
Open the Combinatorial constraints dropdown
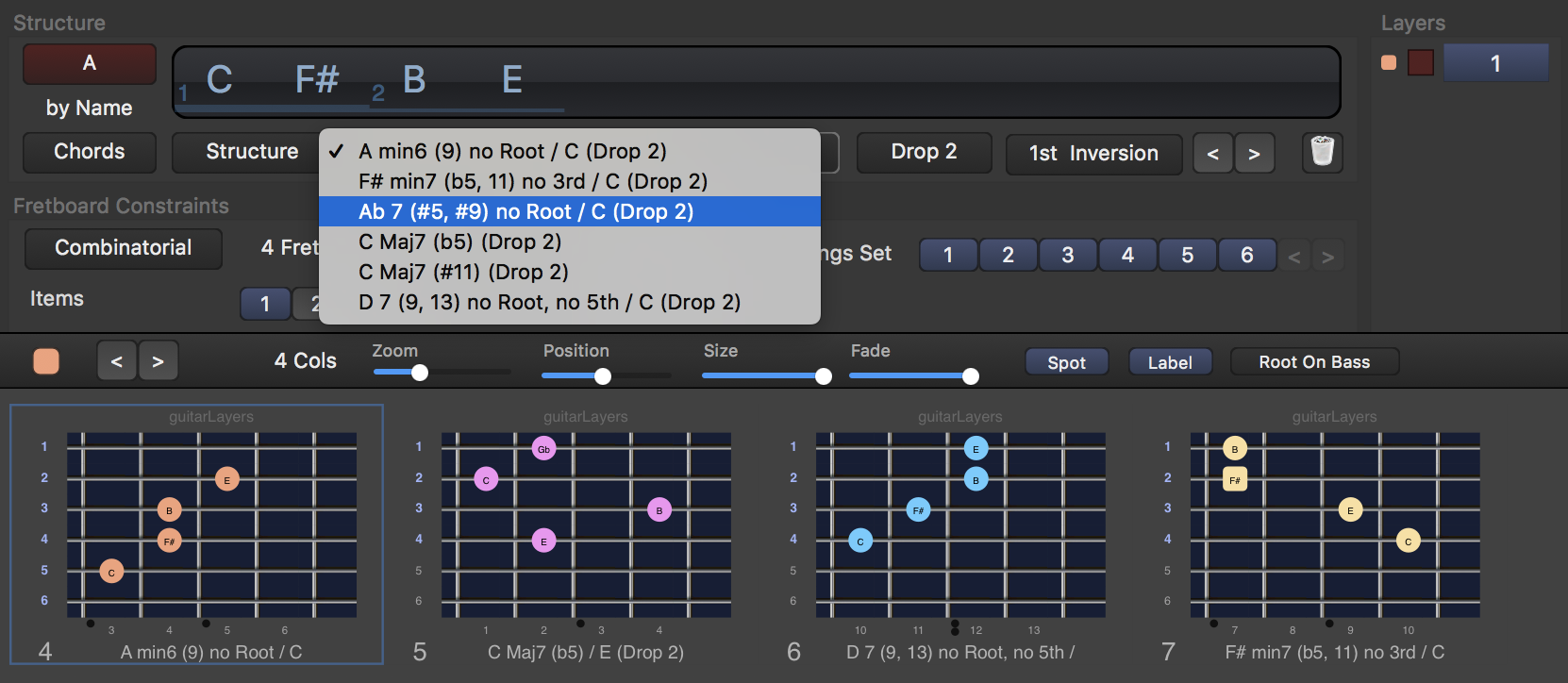(124, 248)
